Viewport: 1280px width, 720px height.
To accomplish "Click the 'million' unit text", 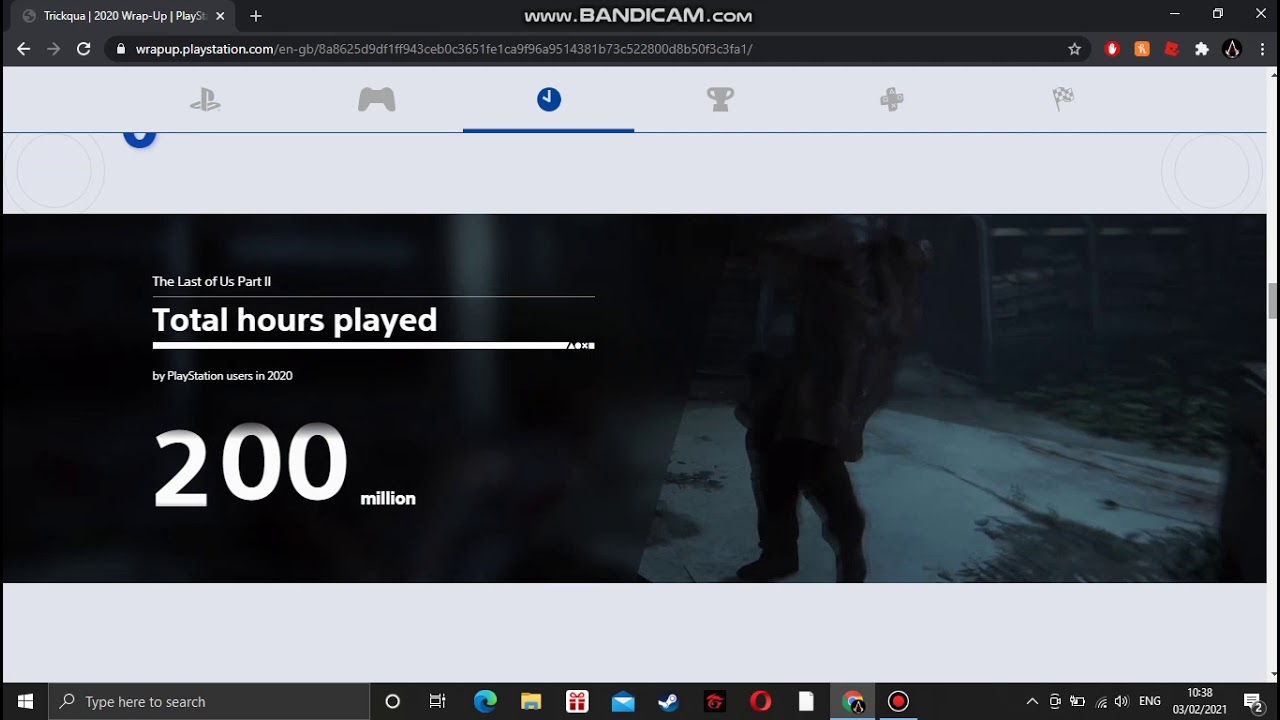I will [388, 498].
